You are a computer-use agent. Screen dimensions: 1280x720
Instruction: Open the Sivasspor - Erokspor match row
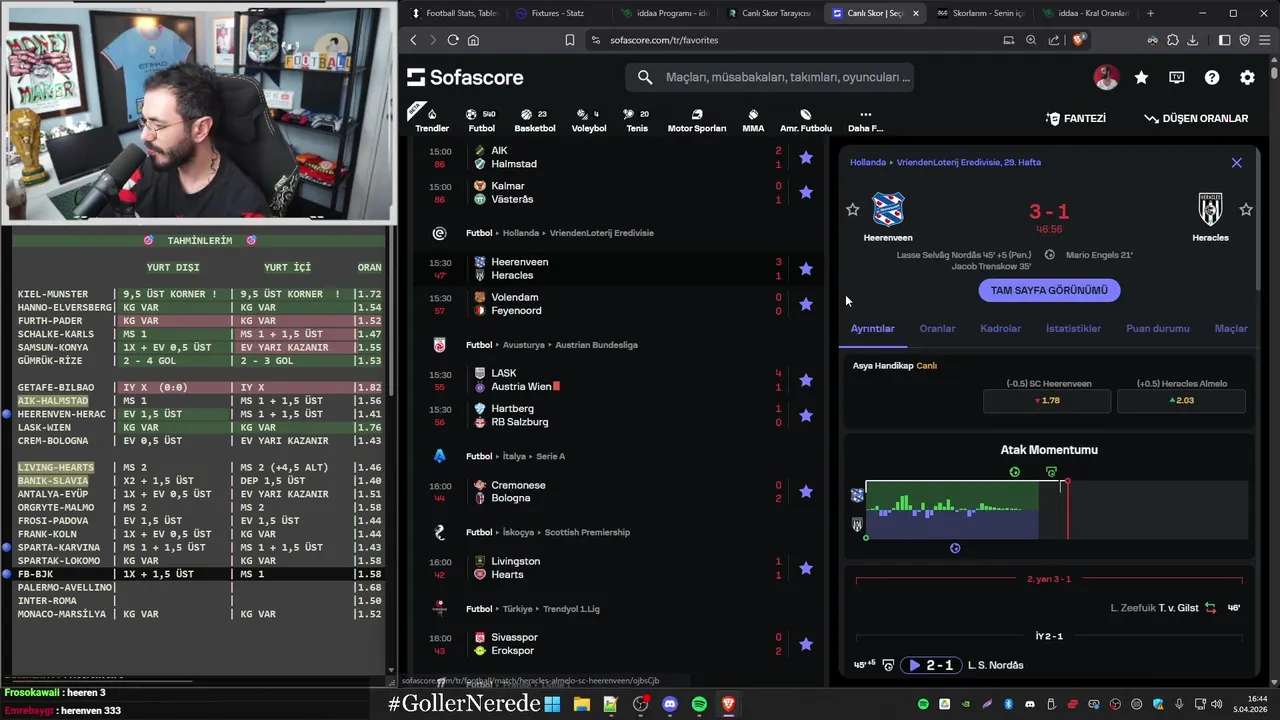tap(620, 644)
